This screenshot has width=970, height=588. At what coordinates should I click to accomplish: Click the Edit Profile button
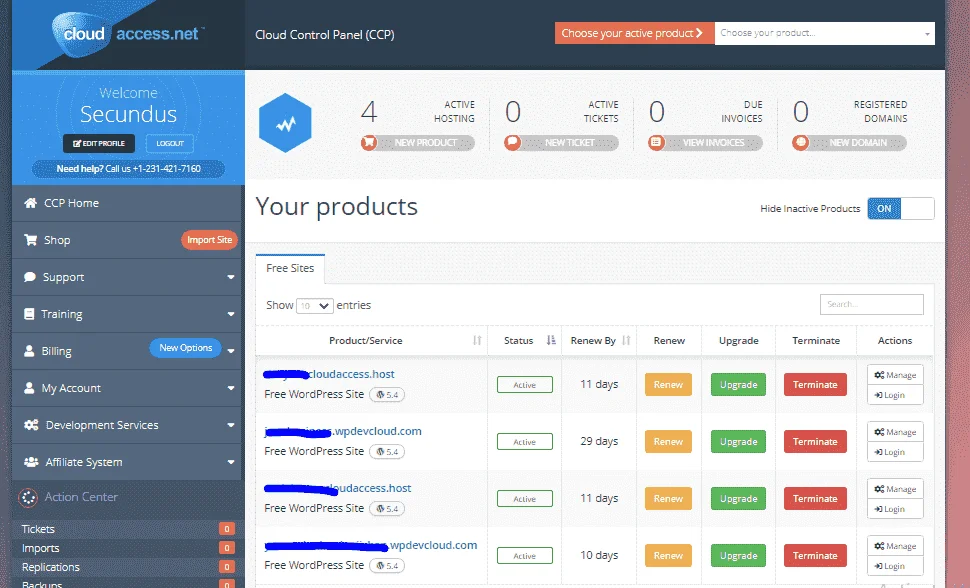point(99,144)
